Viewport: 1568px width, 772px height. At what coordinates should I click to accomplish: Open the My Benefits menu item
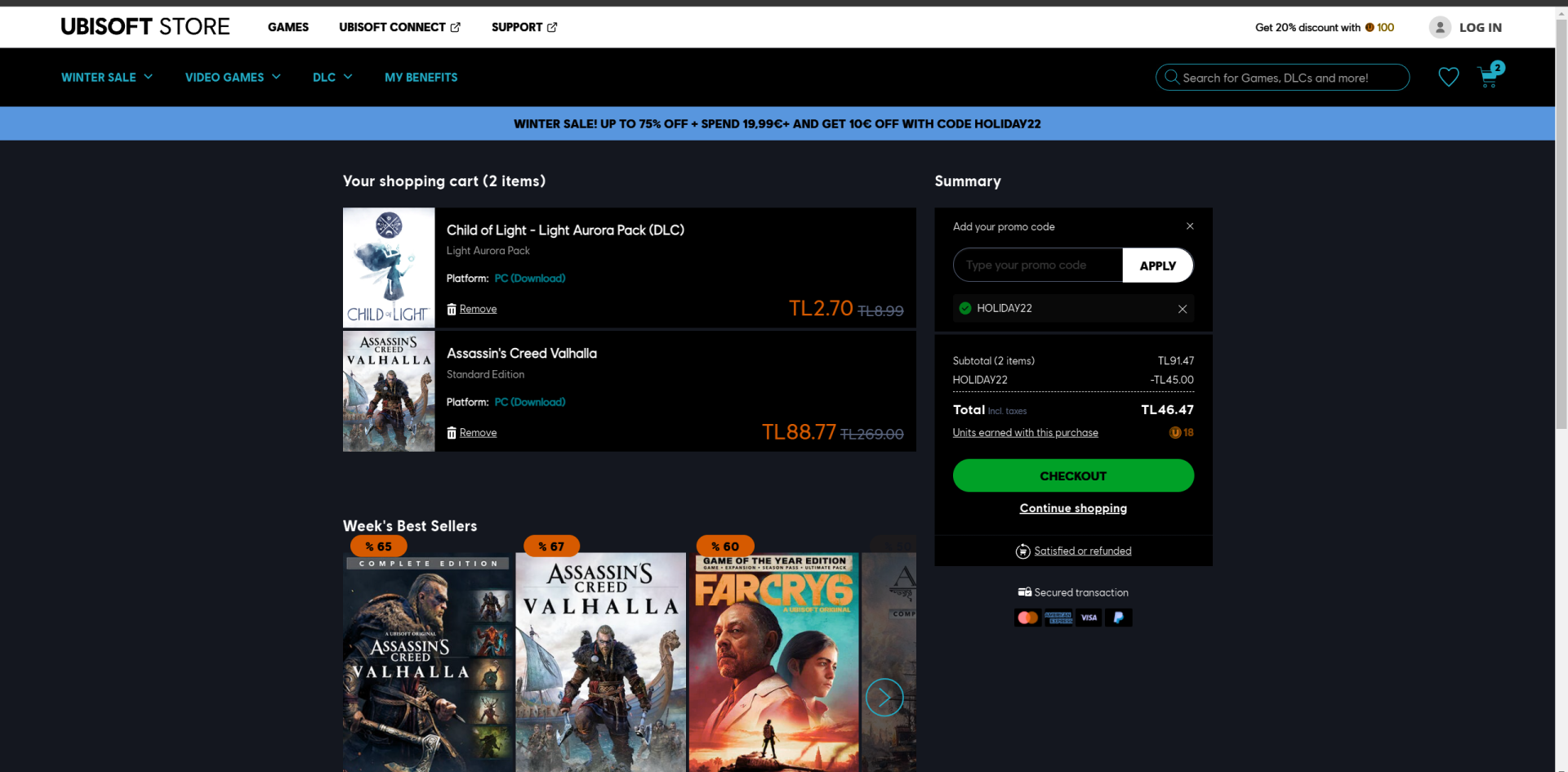(x=421, y=78)
